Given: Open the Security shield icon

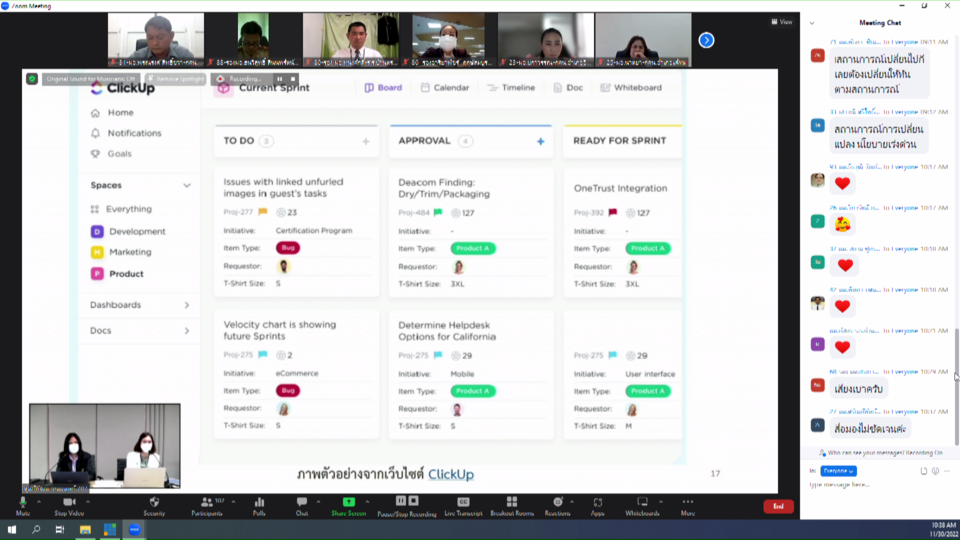Looking at the screenshot, I should (x=154, y=503).
